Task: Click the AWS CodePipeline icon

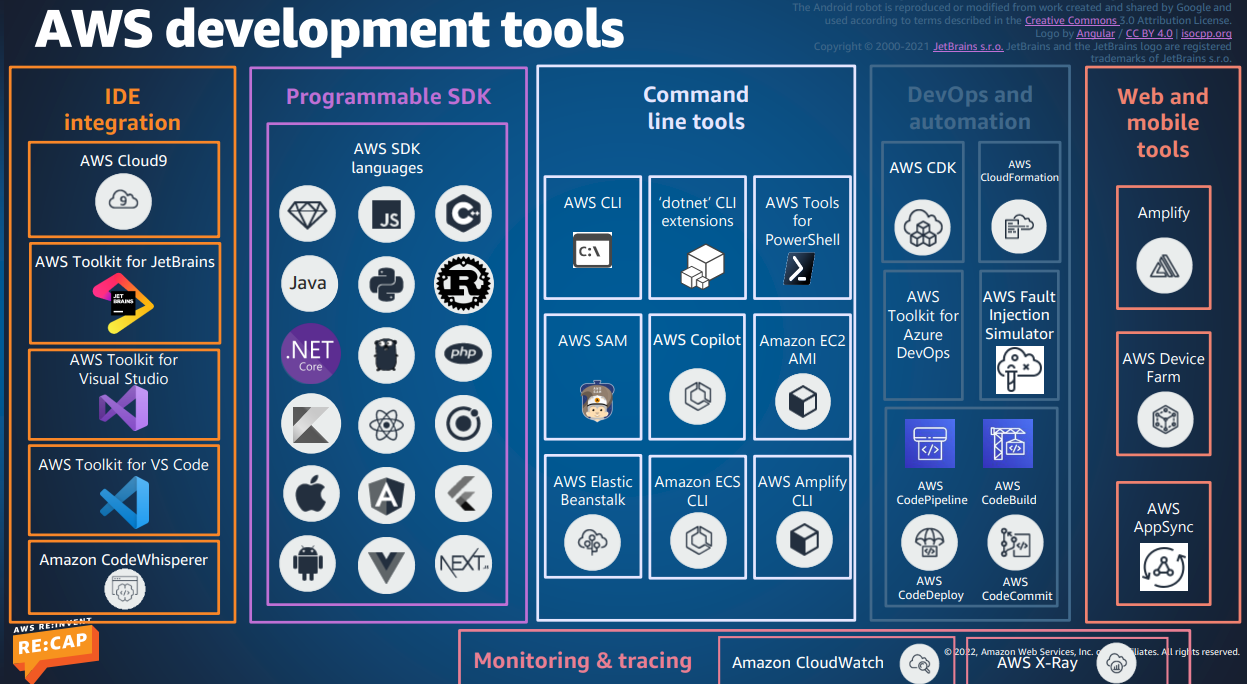Action: pos(930,443)
